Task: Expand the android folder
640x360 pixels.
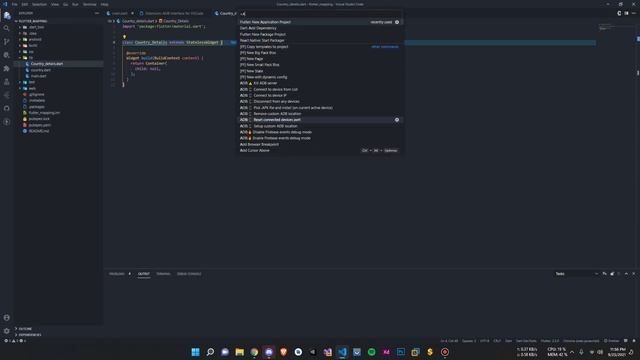Action: (59, 39)
